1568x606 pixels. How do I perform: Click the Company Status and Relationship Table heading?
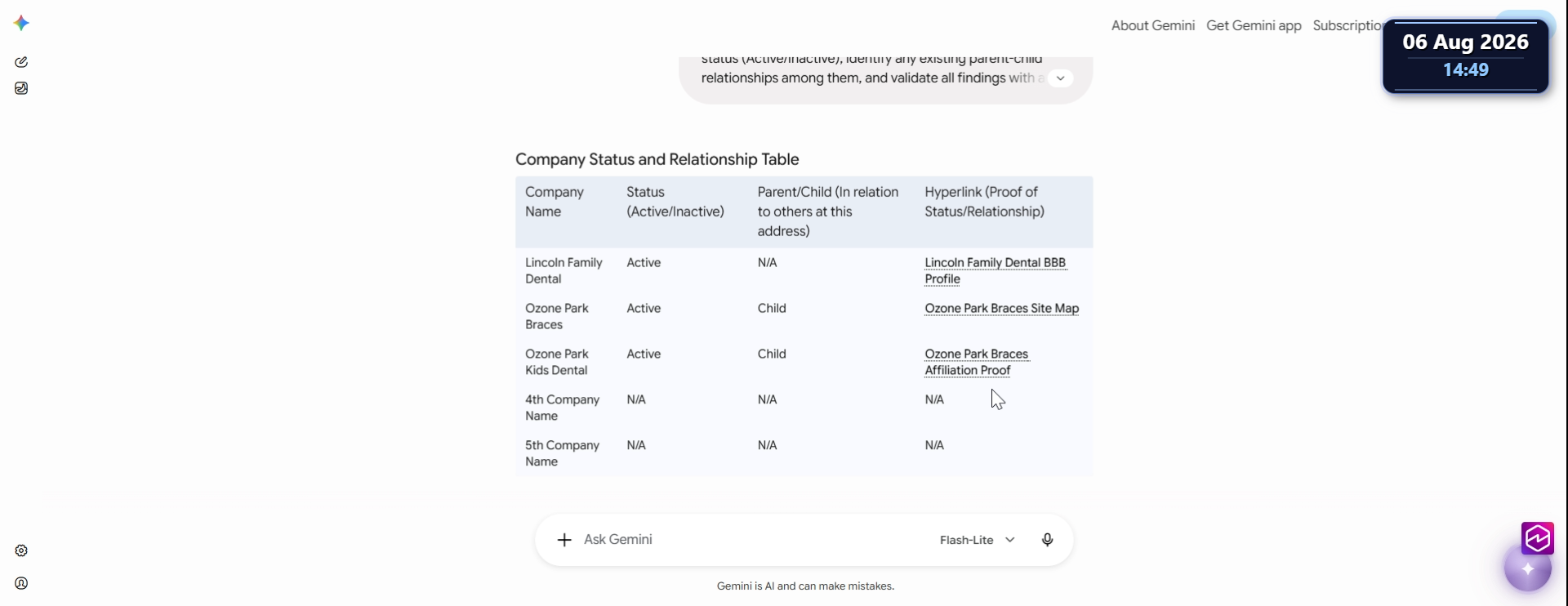pos(657,159)
